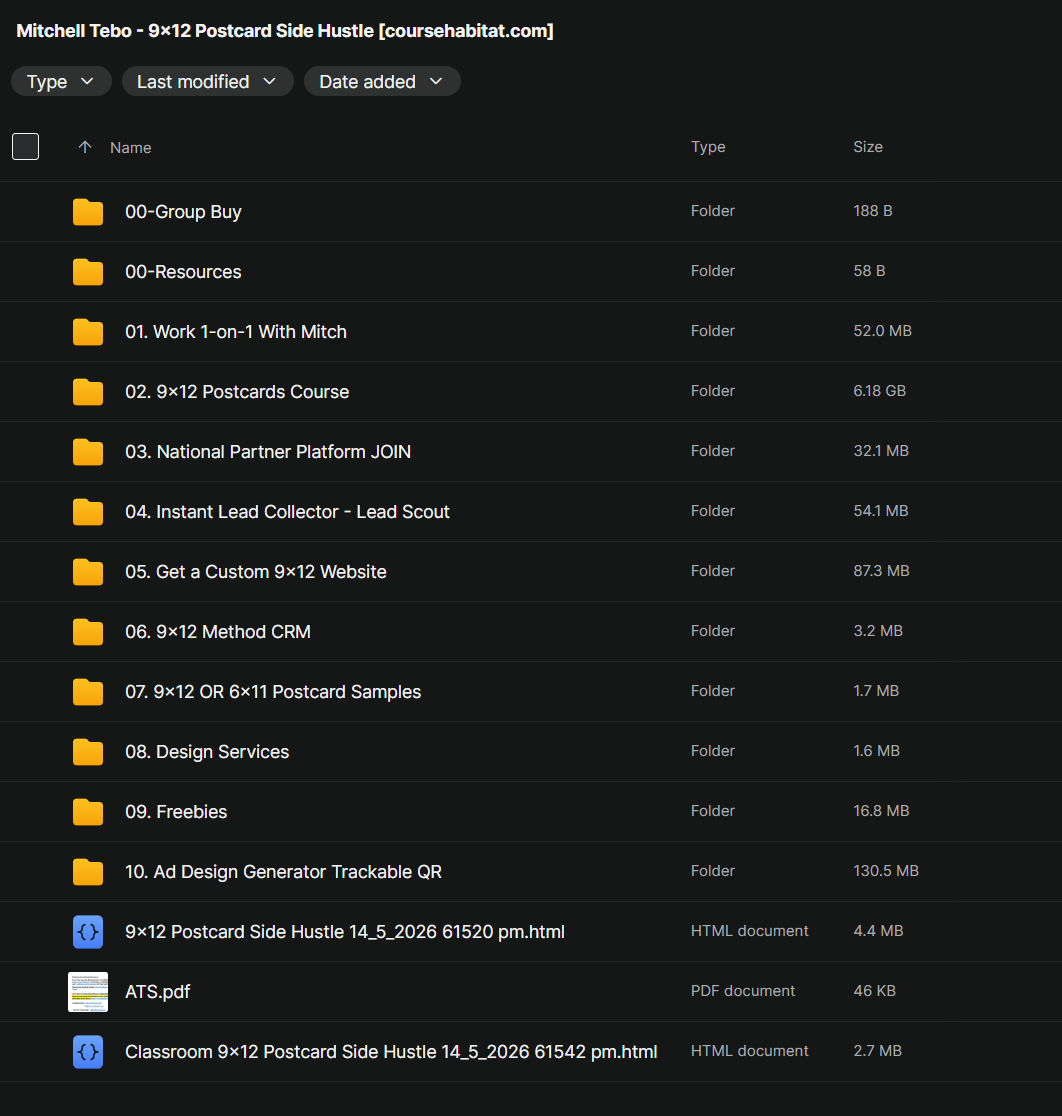The width and height of the screenshot is (1062, 1116).
Task: Click the PDF document type label
Action: point(742,991)
